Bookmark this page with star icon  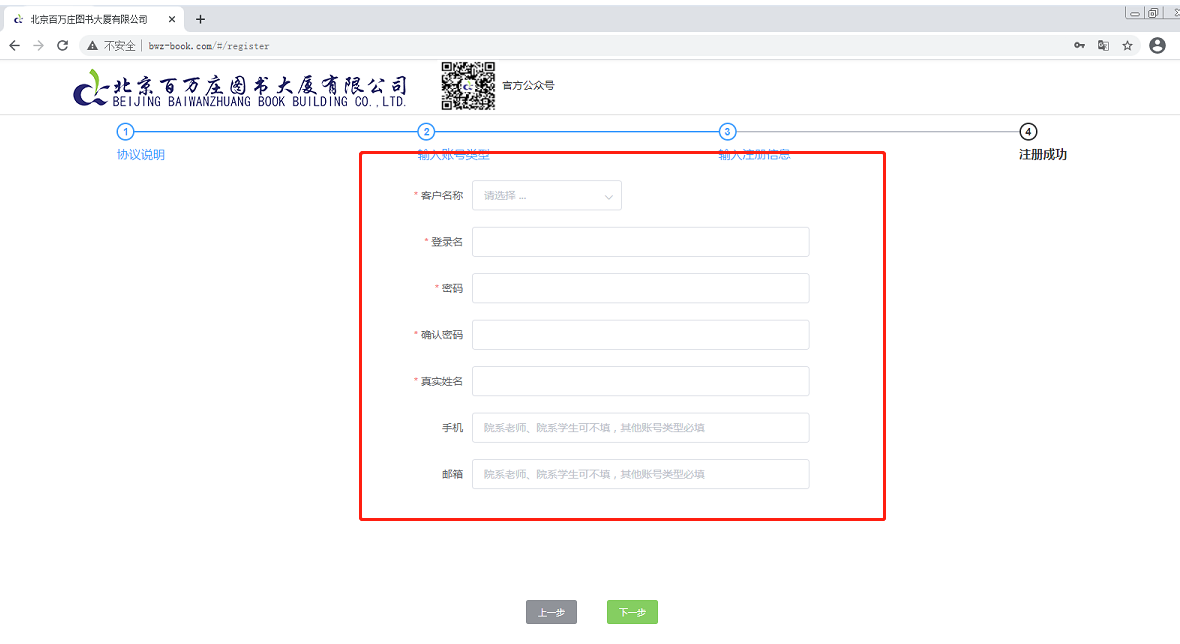point(1127,46)
